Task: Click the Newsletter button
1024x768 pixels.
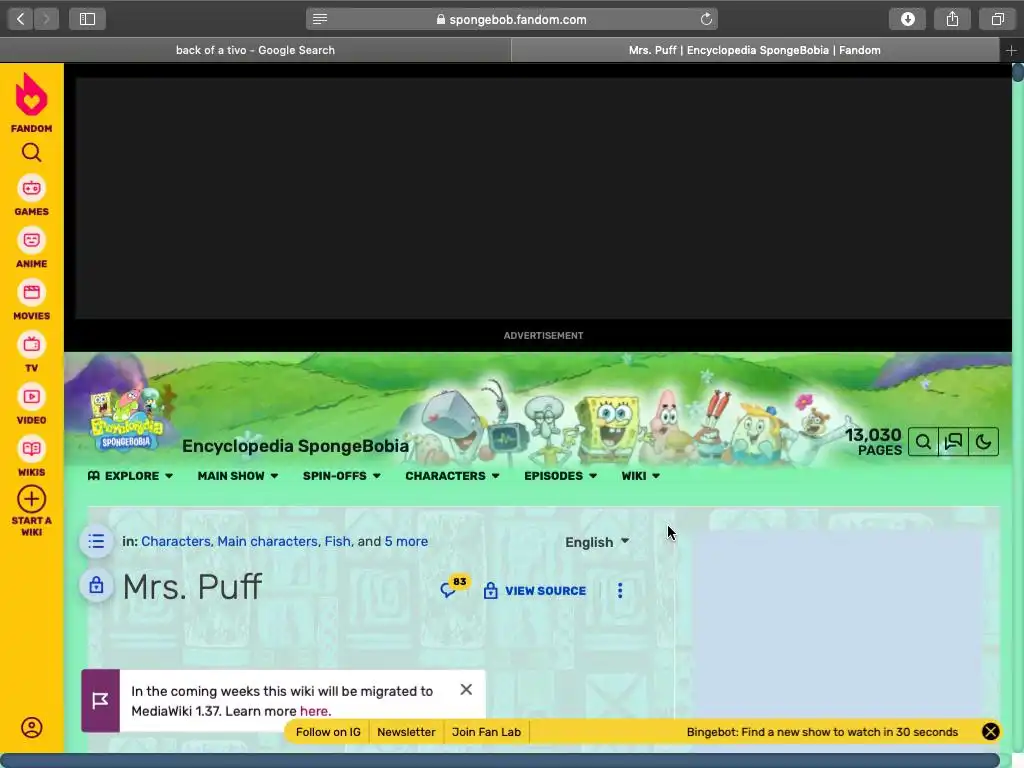Action: (406, 732)
